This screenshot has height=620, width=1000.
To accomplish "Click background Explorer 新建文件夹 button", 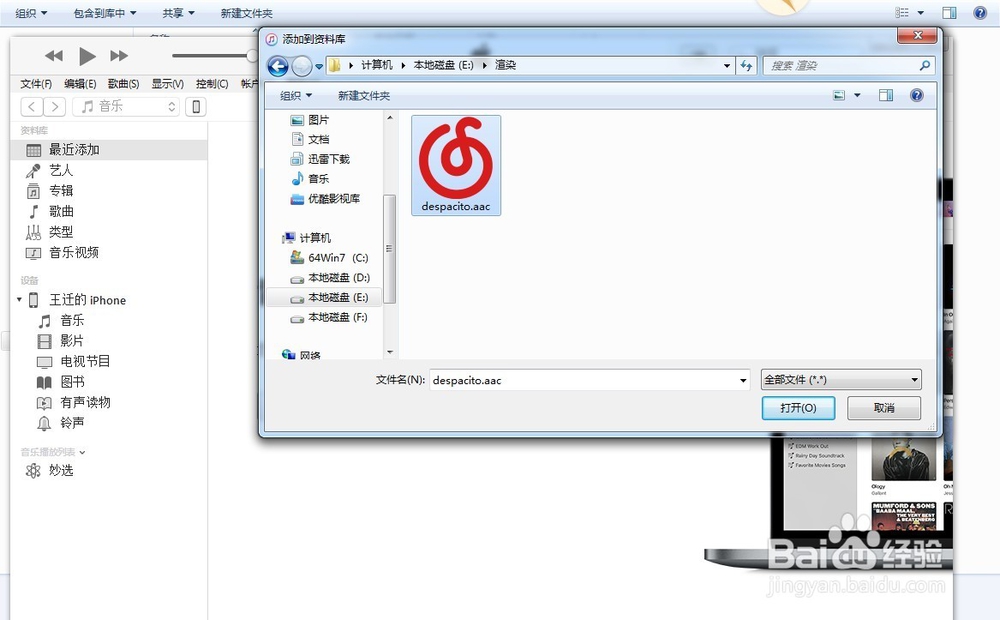I will pos(246,13).
